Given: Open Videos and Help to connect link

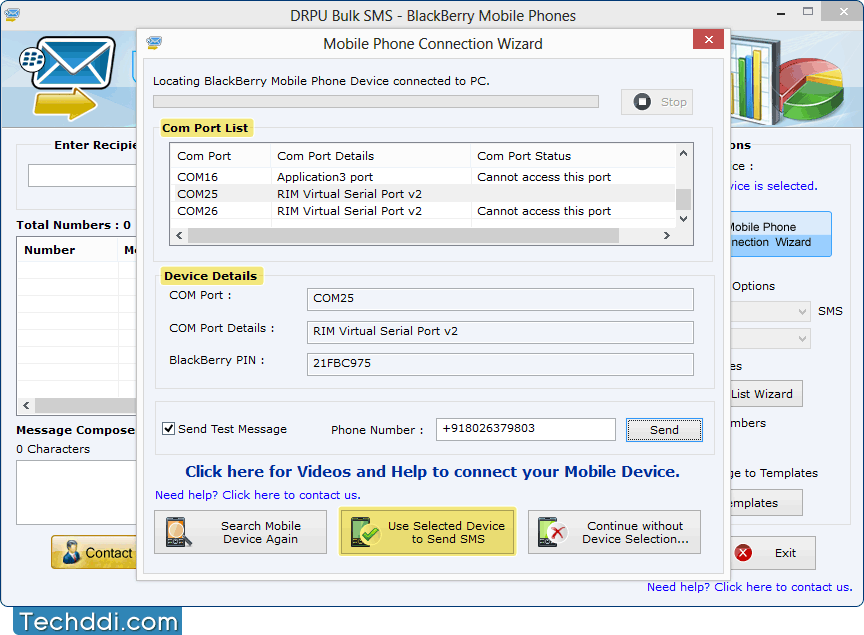Looking at the screenshot, I should pos(432,472).
